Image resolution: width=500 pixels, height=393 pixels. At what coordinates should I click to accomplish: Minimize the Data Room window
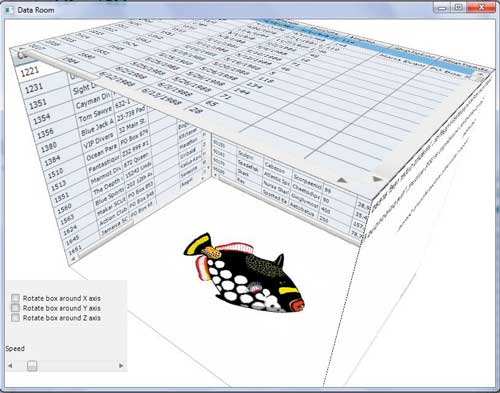click(442, 8)
